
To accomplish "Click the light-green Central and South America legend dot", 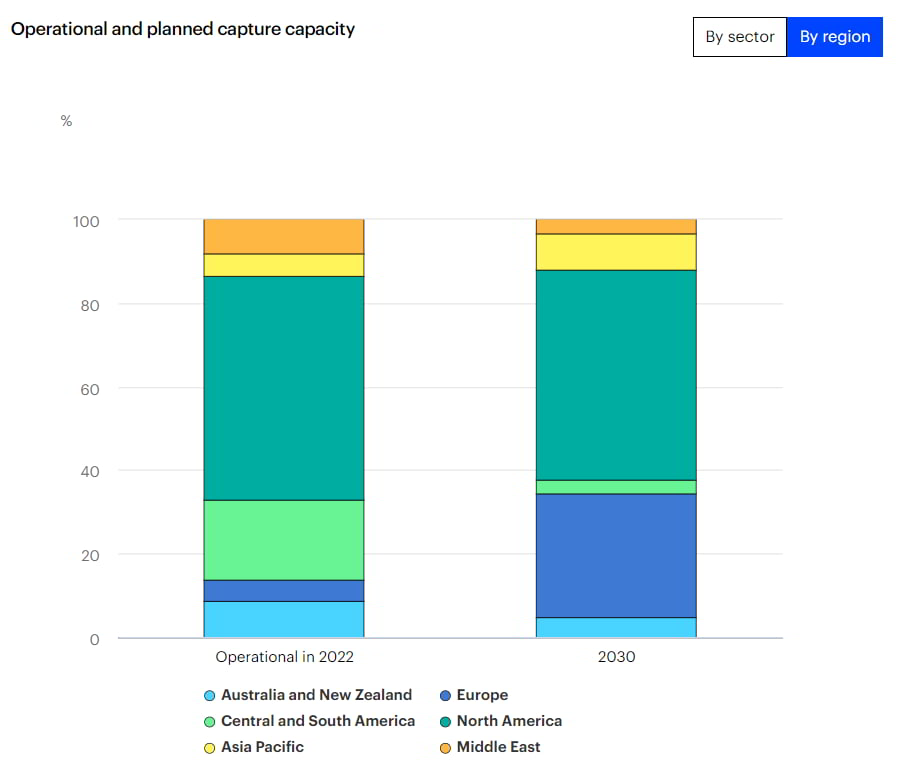I will pos(209,722).
